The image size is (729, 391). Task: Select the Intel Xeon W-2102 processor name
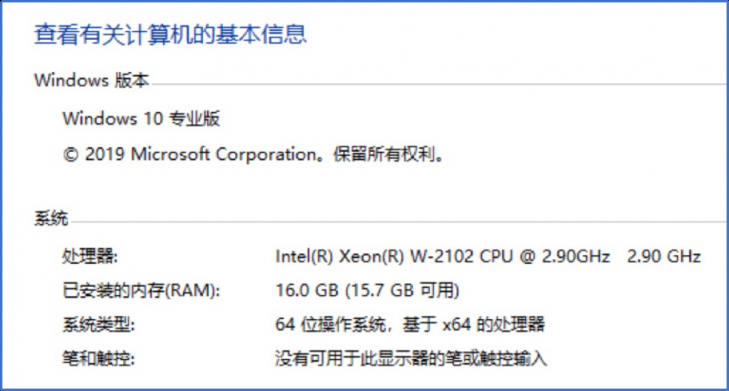point(442,256)
